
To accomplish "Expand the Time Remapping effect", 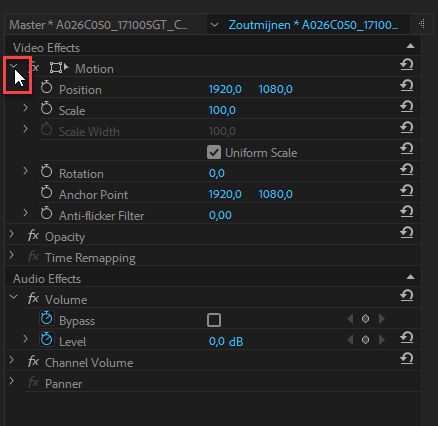I will coord(12,255).
